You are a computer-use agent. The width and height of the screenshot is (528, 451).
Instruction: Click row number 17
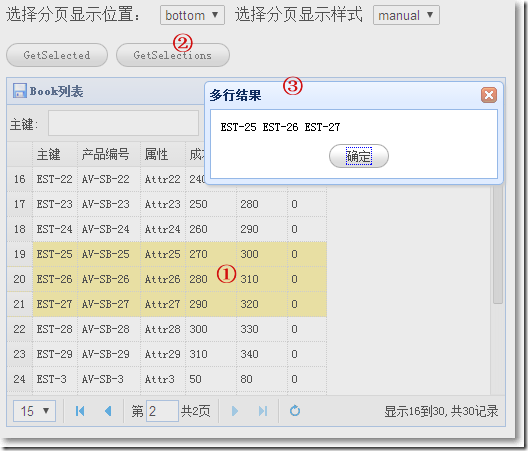19,204
